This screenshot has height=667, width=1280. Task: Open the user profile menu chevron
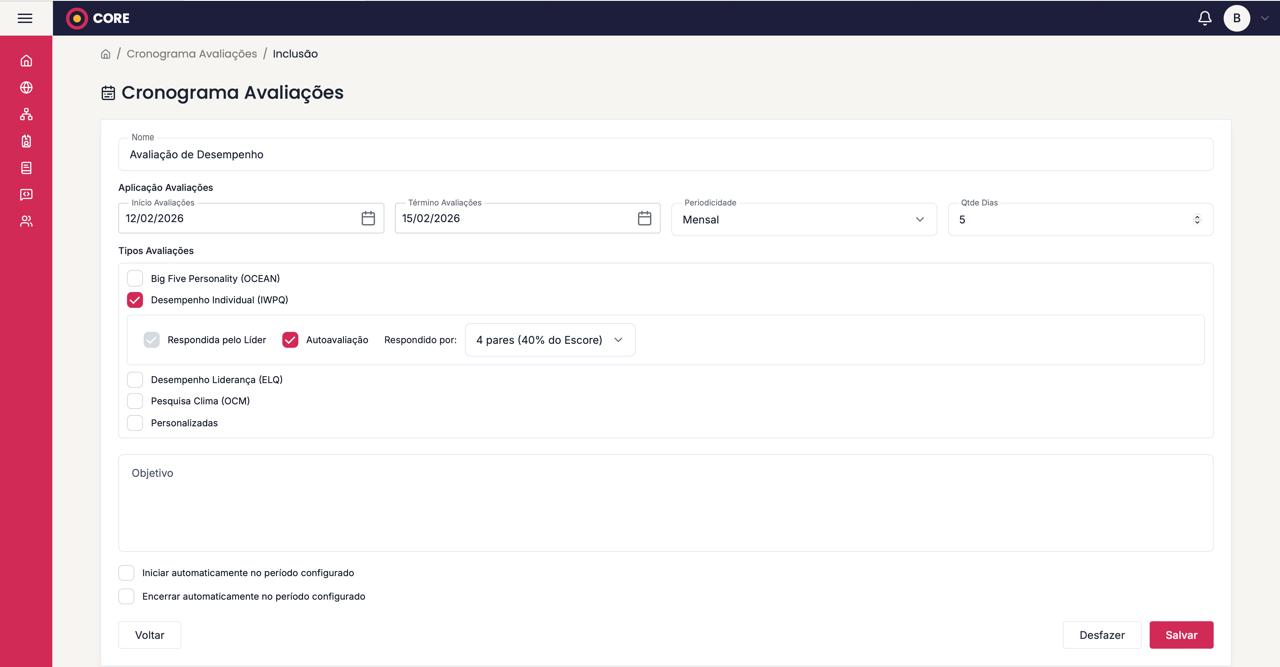[1265, 18]
